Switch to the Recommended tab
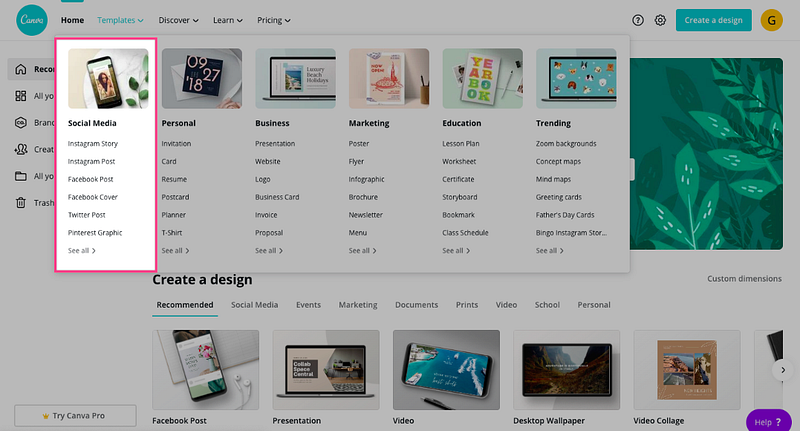This screenshot has height=431, width=800. click(185, 305)
